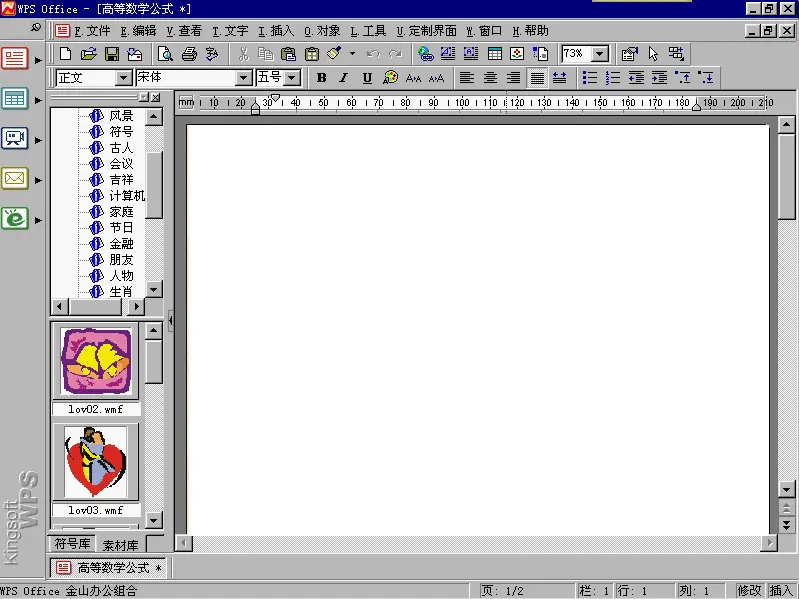Select the lov03.wmf clip art thumbnail
The height and width of the screenshot is (599, 799).
96,462
